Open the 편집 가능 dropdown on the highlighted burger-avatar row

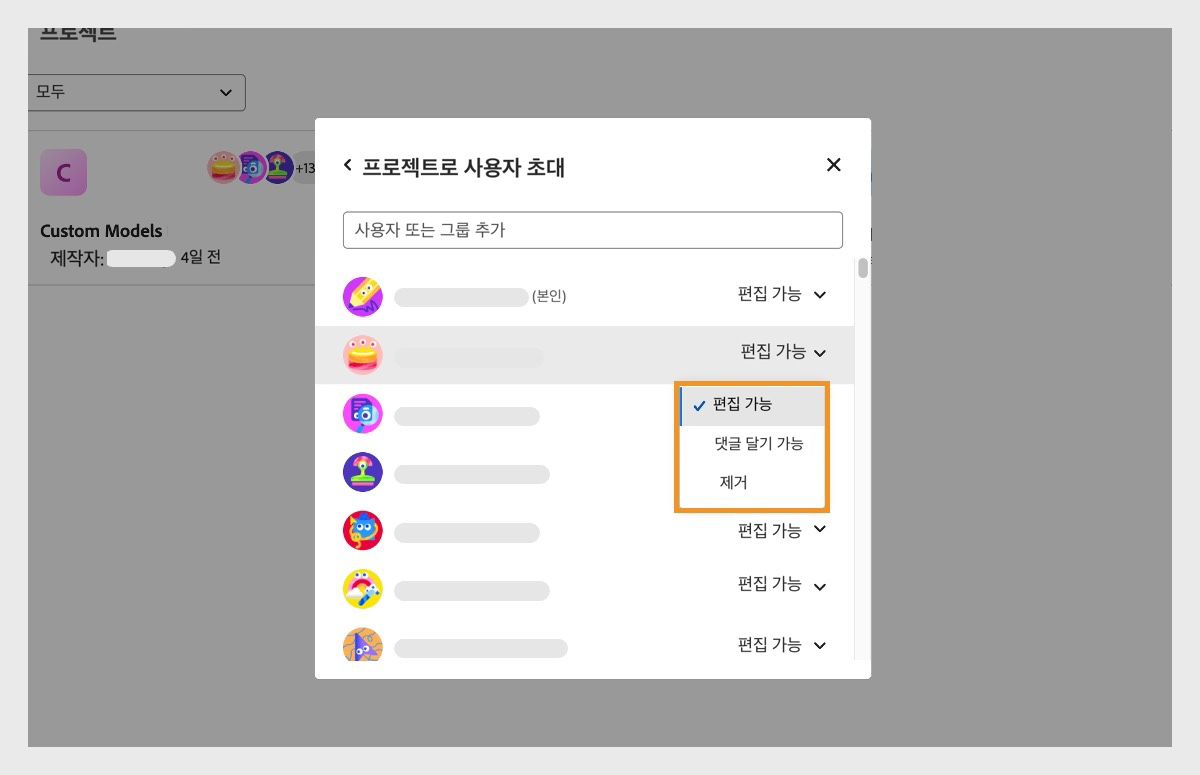[784, 352]
